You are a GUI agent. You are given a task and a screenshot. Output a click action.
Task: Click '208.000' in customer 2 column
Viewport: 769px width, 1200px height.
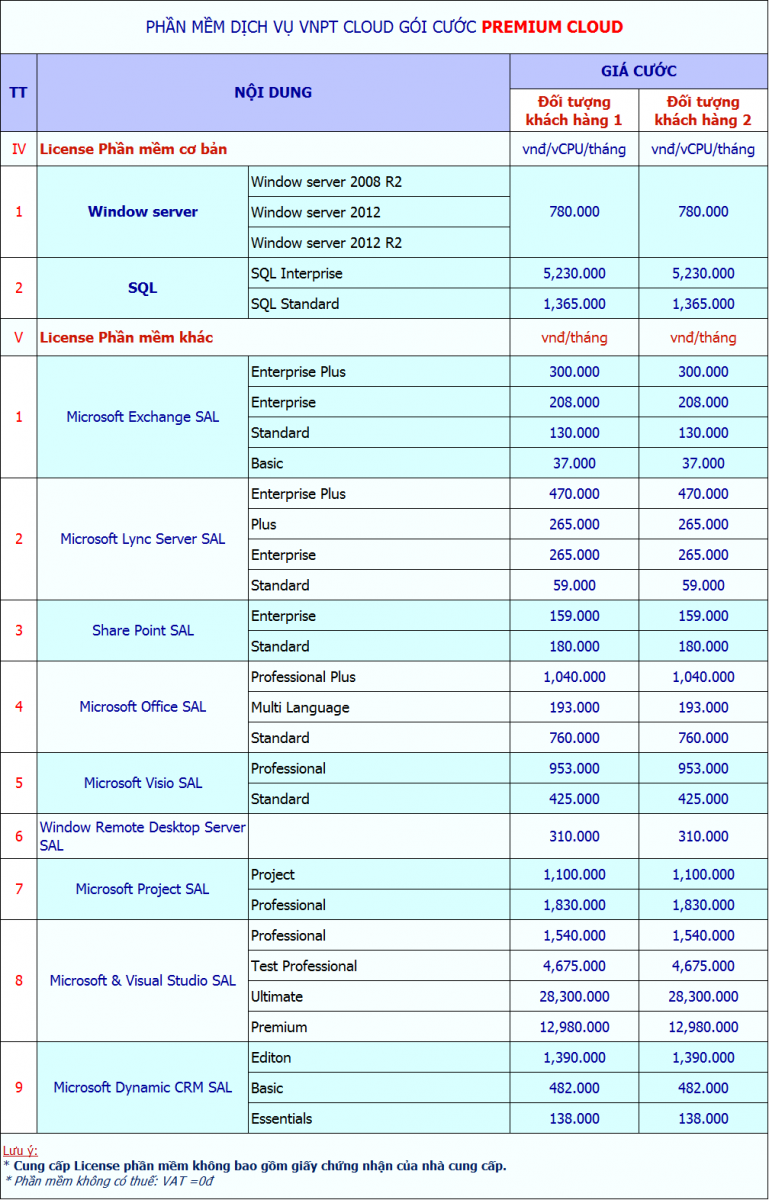coord(703,402)
